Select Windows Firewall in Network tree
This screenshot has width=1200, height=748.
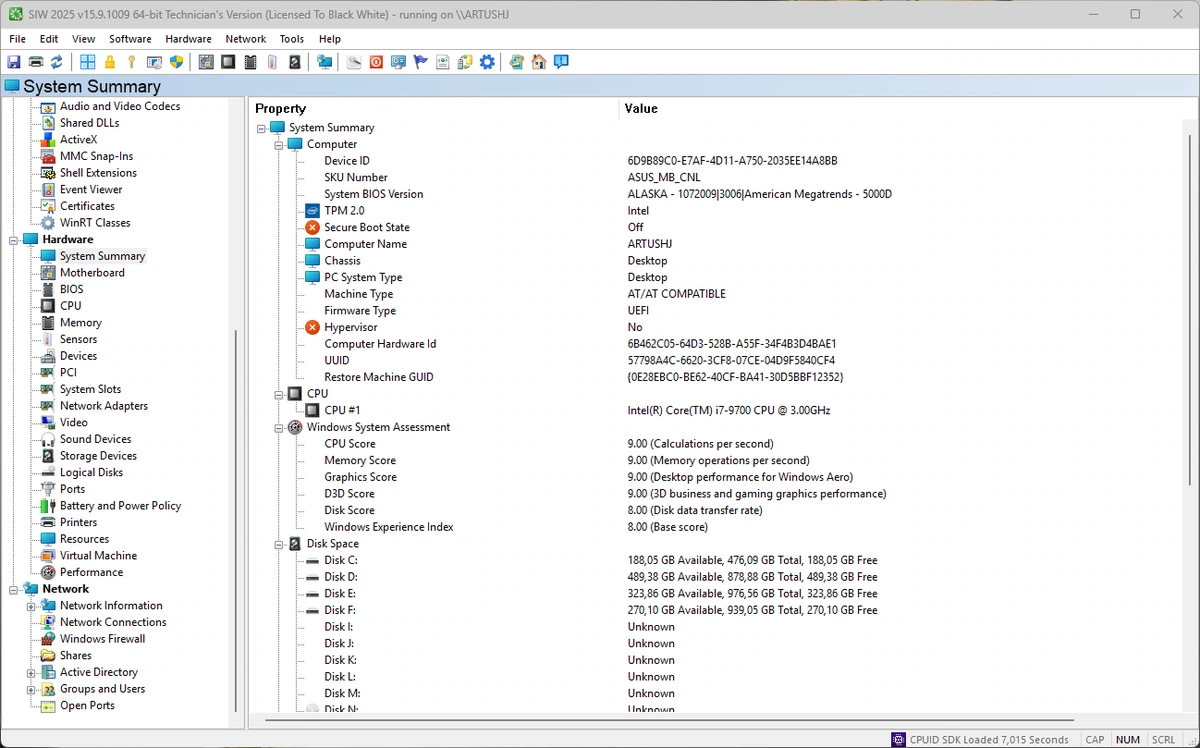coord(102,639)
